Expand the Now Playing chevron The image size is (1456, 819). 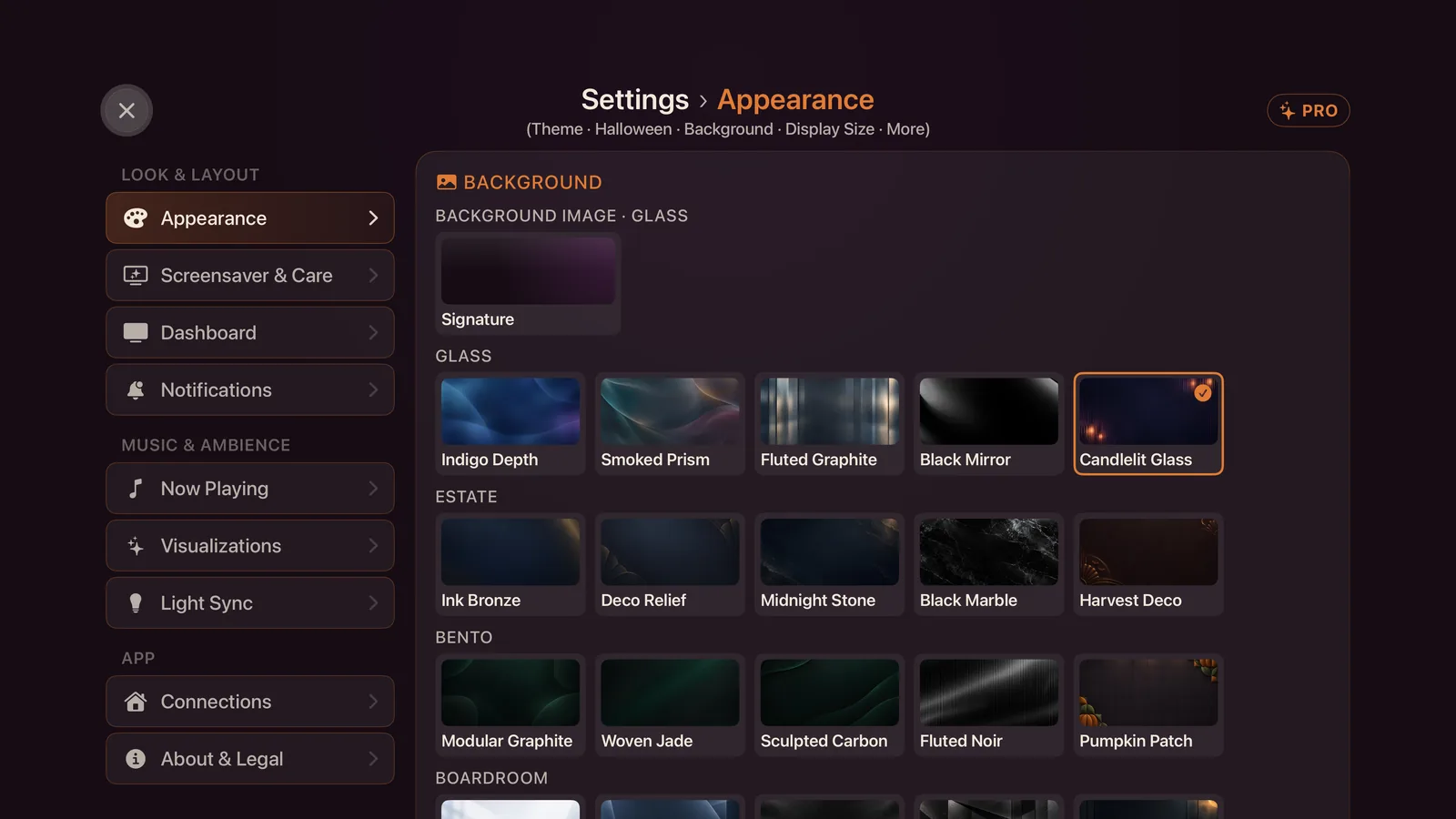[373, 489]
